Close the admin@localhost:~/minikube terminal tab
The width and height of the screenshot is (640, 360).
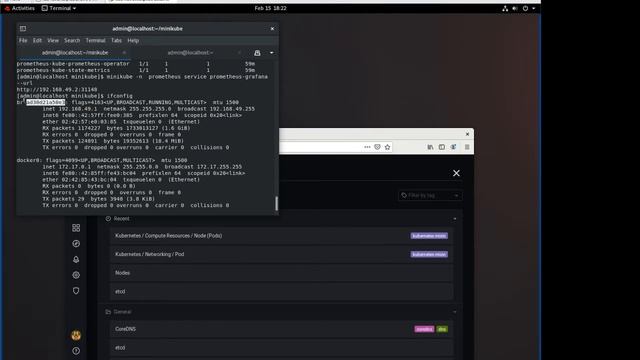point(124,53)
